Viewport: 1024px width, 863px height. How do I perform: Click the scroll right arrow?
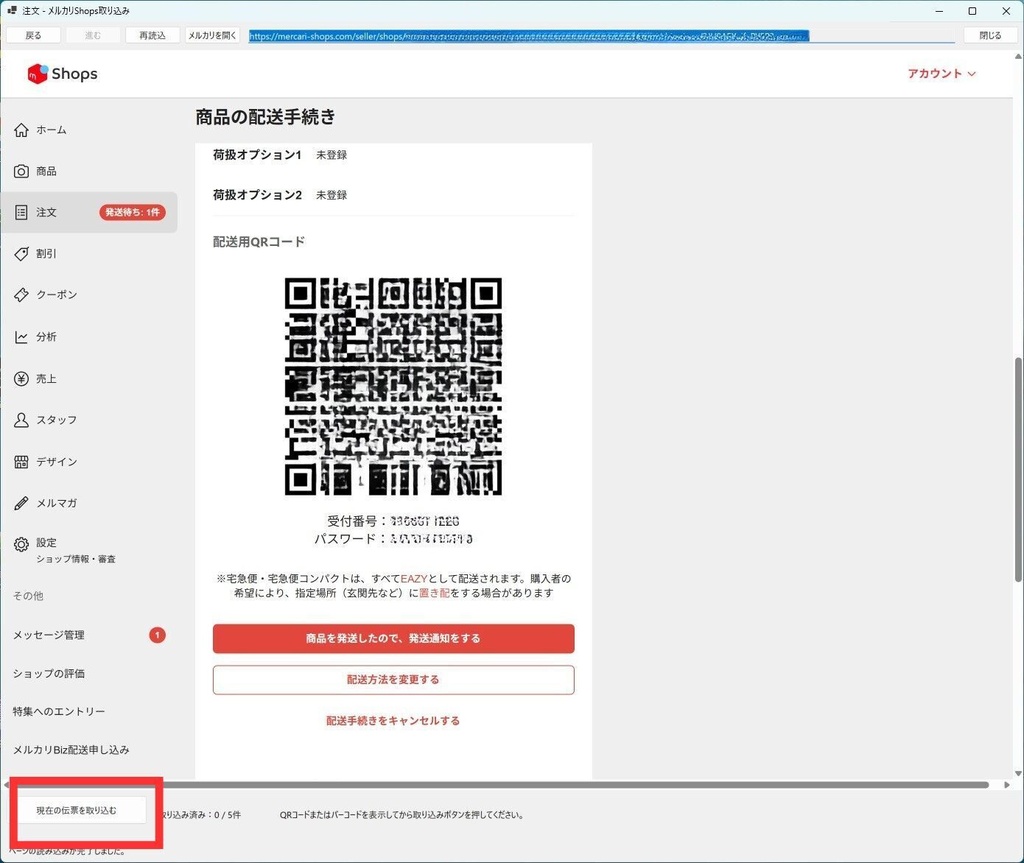coord(1006,785)
